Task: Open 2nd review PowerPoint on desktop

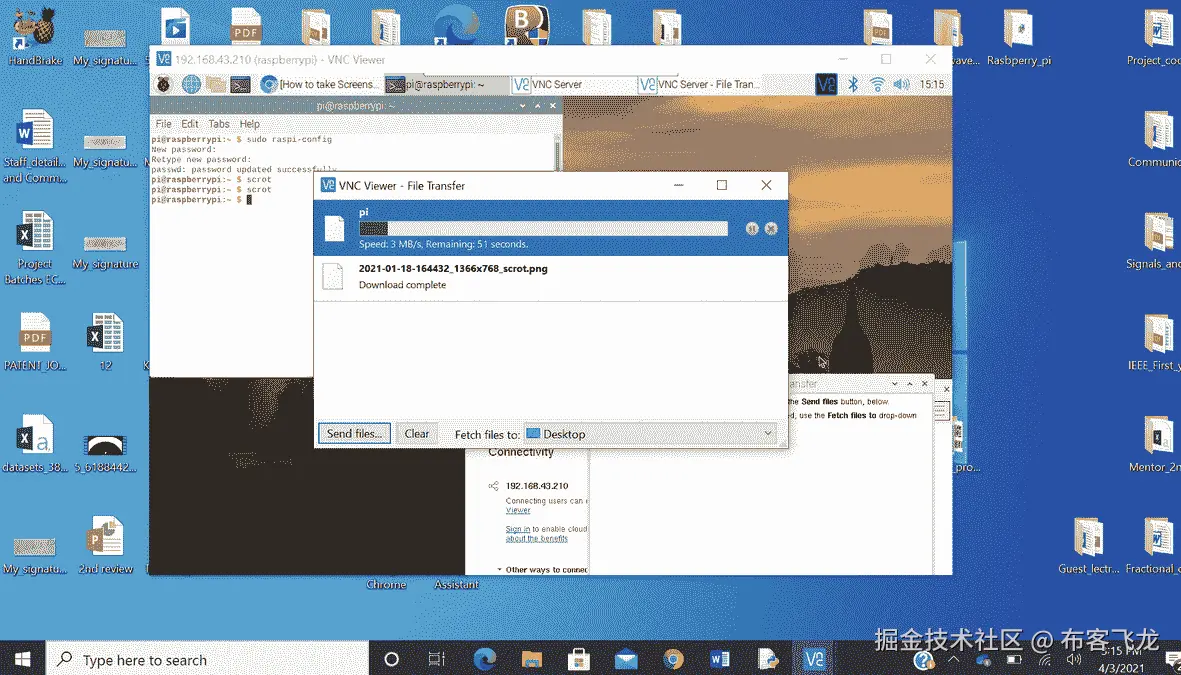Action: 105,546
